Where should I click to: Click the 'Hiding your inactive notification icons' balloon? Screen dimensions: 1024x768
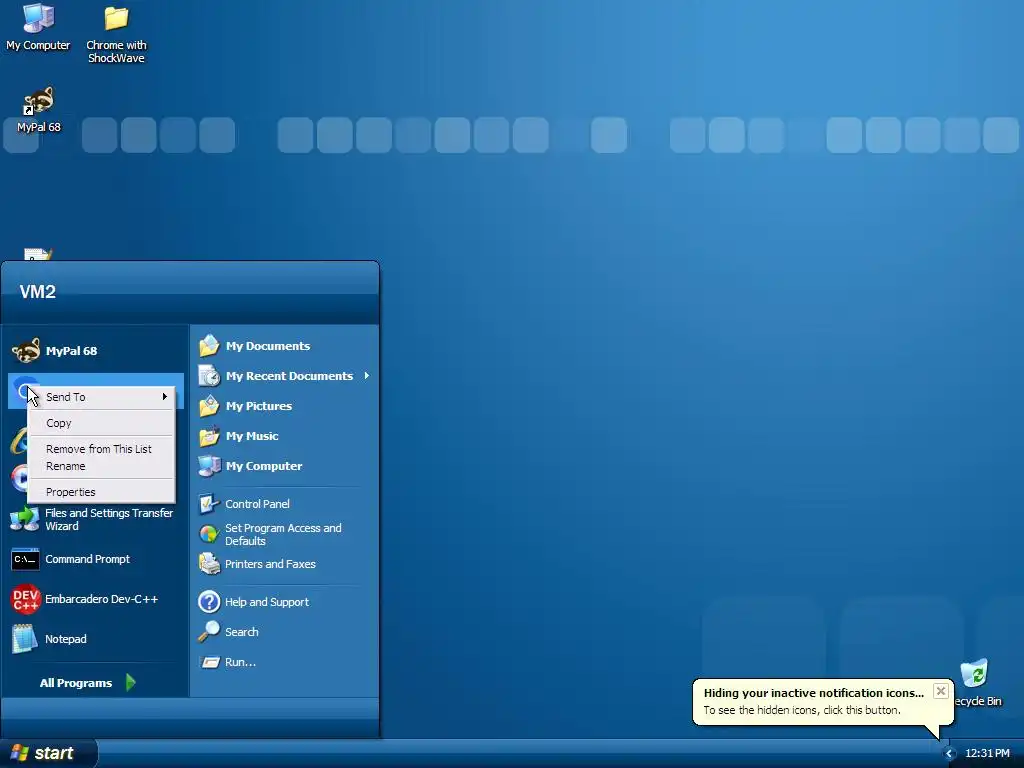[x=823, y=701]
